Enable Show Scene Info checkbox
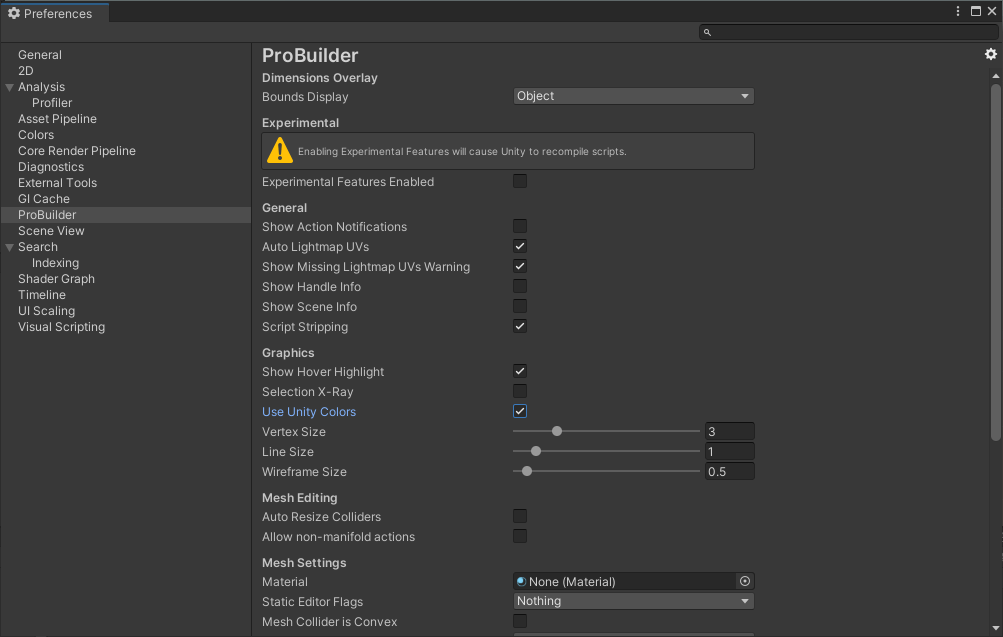The image size is (1003, 637). [x=520, y=306]
